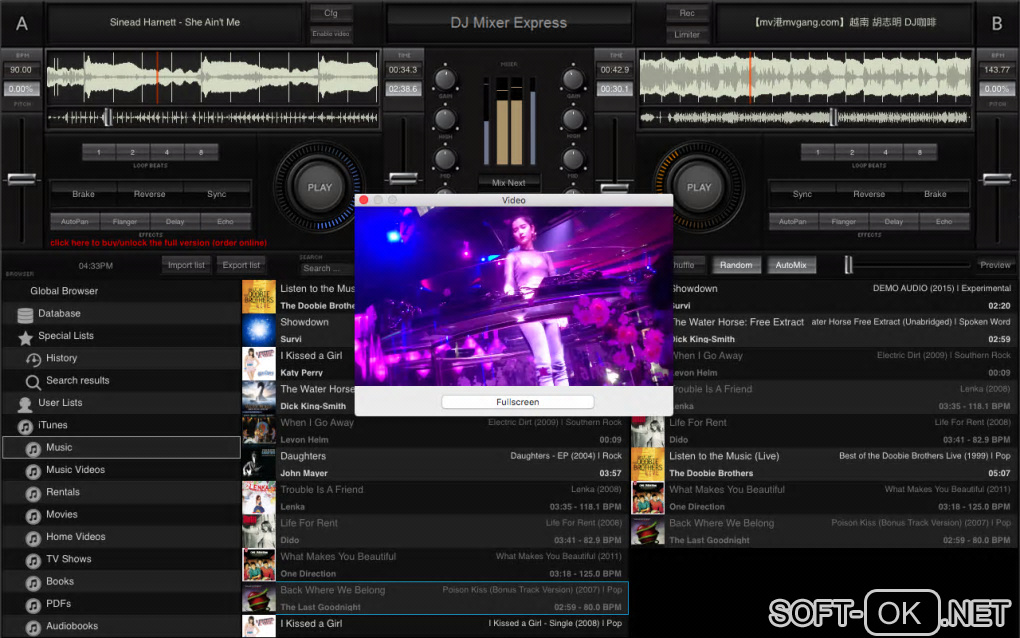Click Fullscreen in Video window

(x=518, y=402)
